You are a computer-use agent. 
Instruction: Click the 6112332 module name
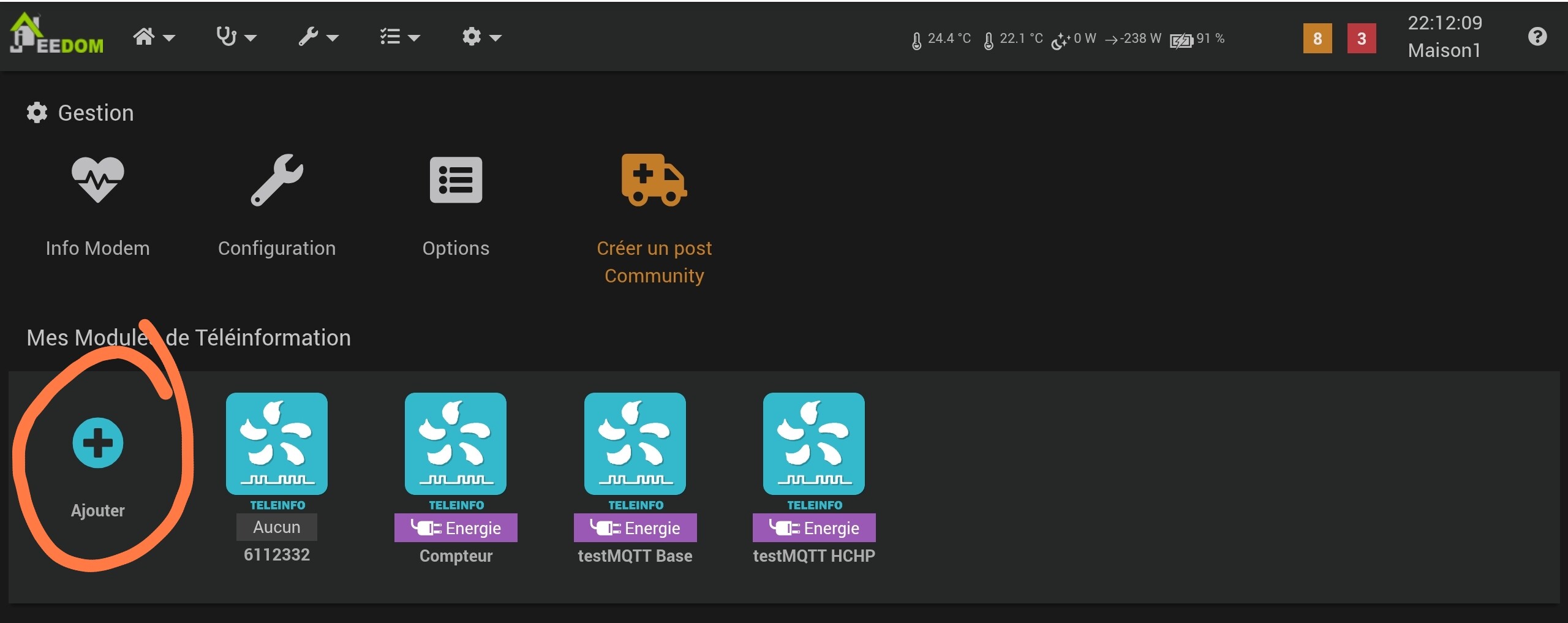pyautogui.click(x=277, y=555)
